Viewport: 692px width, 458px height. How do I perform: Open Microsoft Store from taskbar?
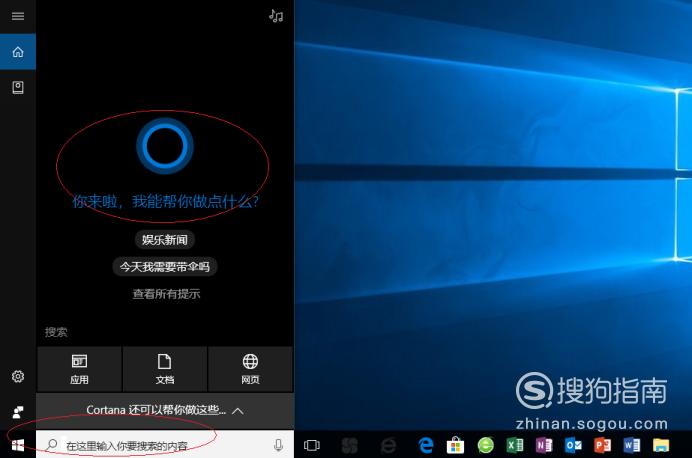click(455, 445)
